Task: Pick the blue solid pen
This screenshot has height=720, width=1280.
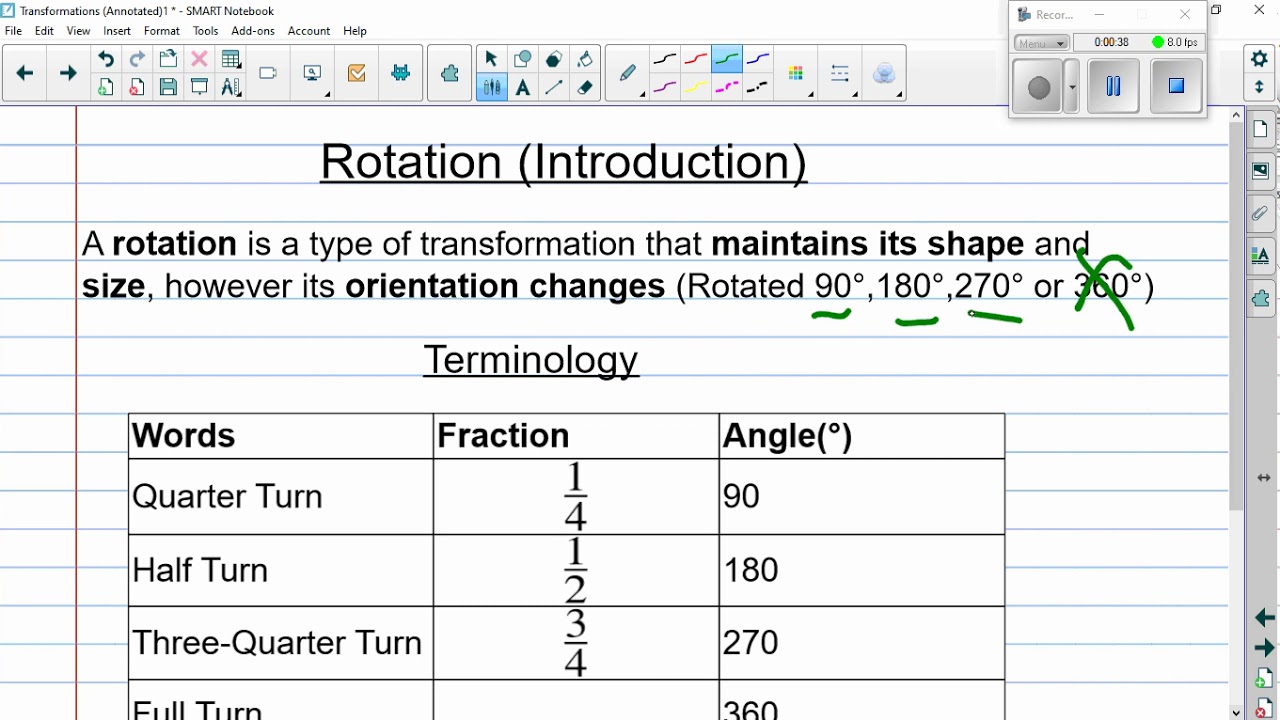Action: (758, 60)
